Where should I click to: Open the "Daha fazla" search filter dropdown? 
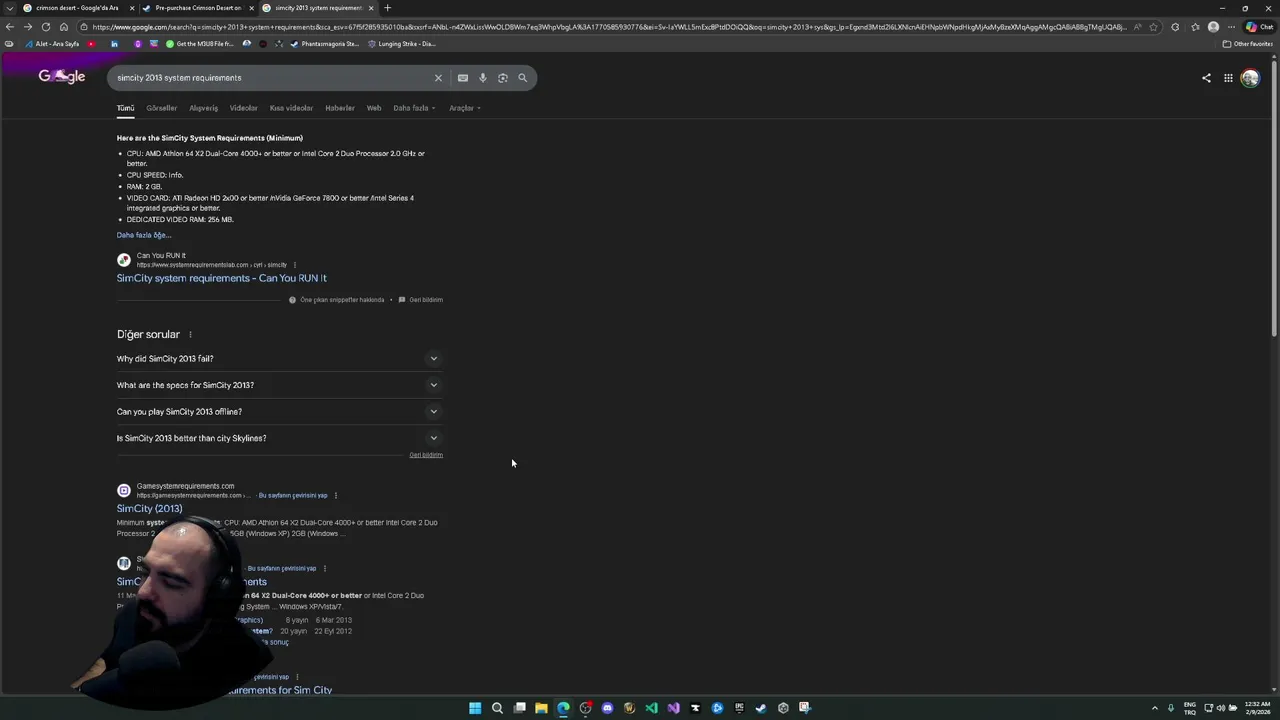pyautogui.click(x=414, y=108)
